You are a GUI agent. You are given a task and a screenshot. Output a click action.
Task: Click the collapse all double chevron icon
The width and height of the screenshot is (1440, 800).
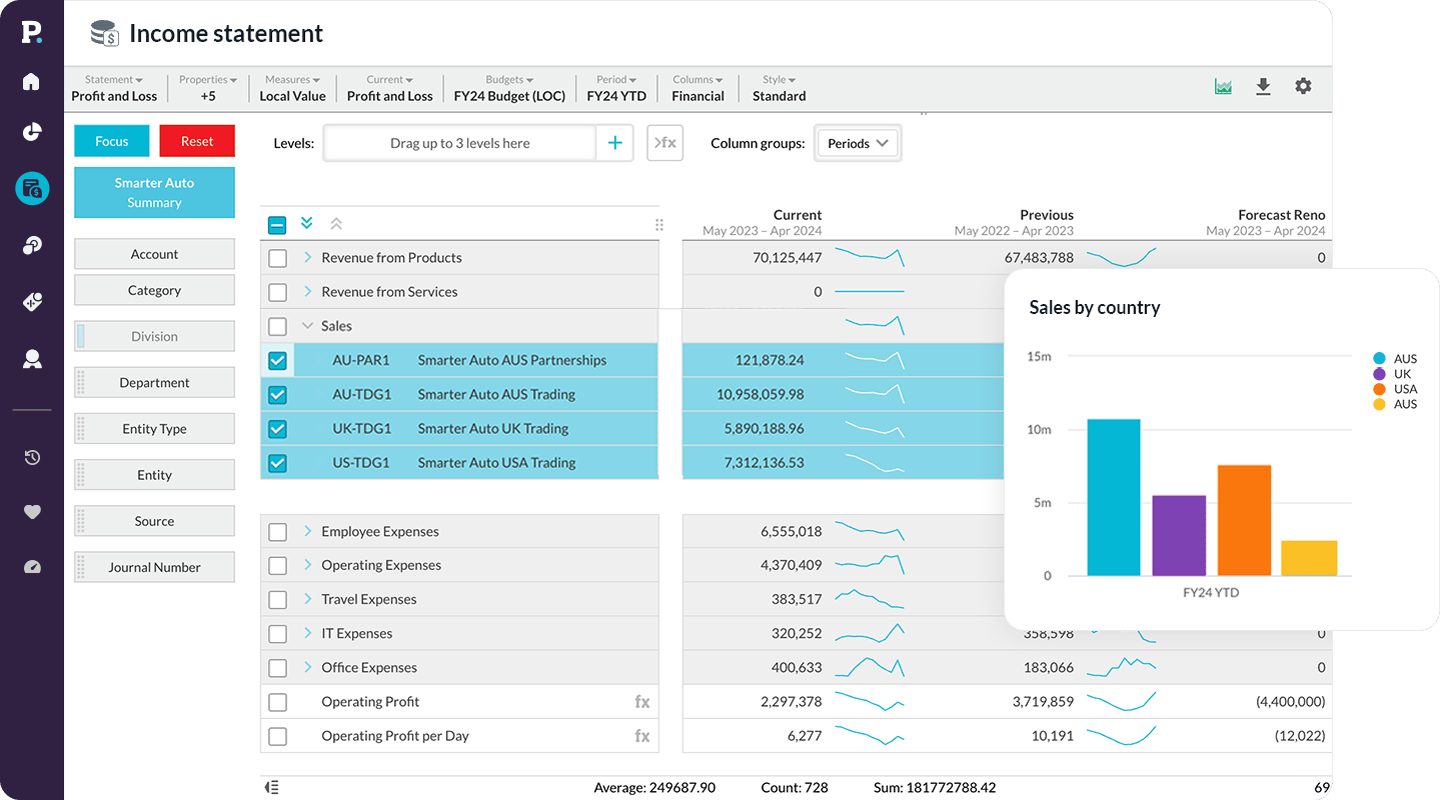point(336,224)
